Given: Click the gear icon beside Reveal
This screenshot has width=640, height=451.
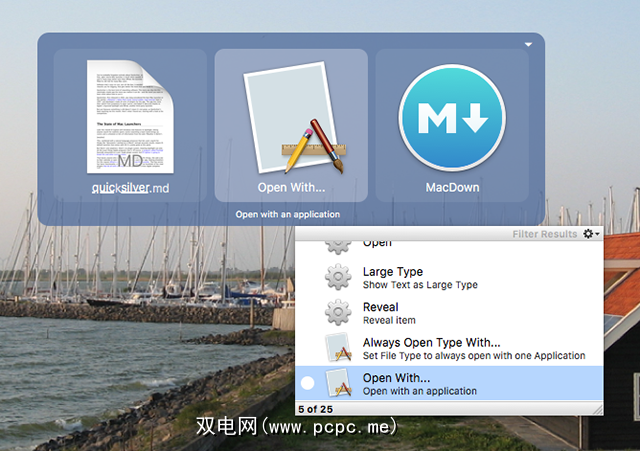Looking at the screenshot, I should click(339, 313).
